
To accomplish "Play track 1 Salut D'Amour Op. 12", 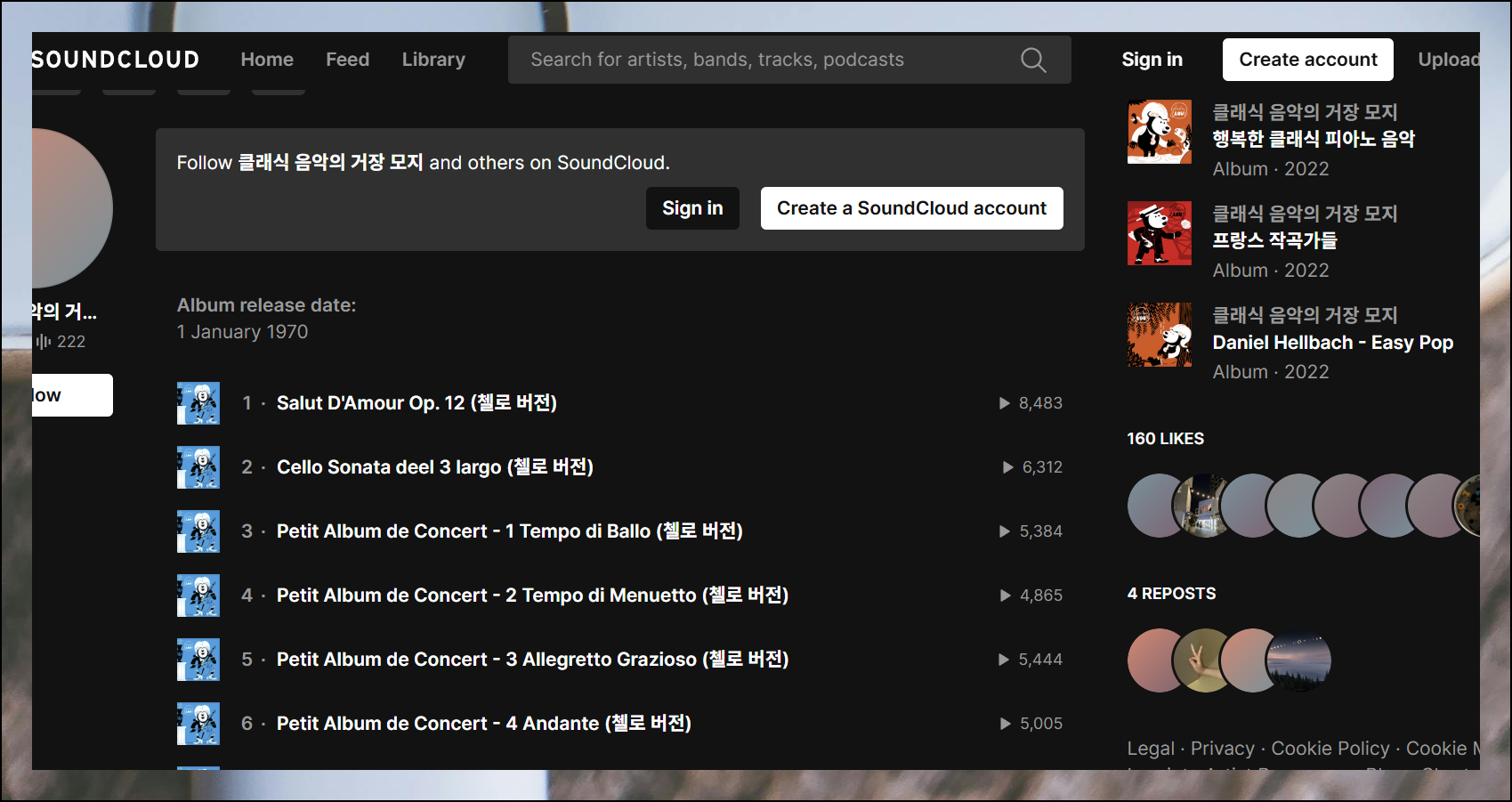I will tap(416, 403).
